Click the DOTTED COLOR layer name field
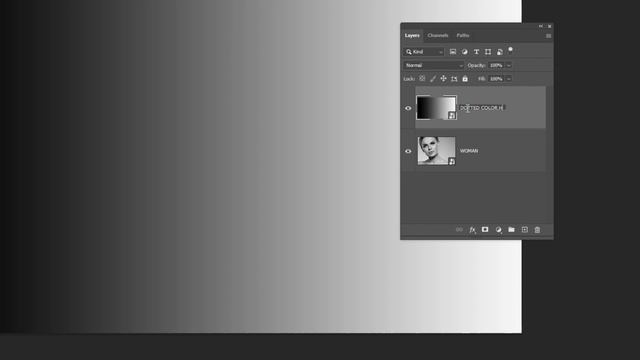The image size is (640, 360). (482, 108)
